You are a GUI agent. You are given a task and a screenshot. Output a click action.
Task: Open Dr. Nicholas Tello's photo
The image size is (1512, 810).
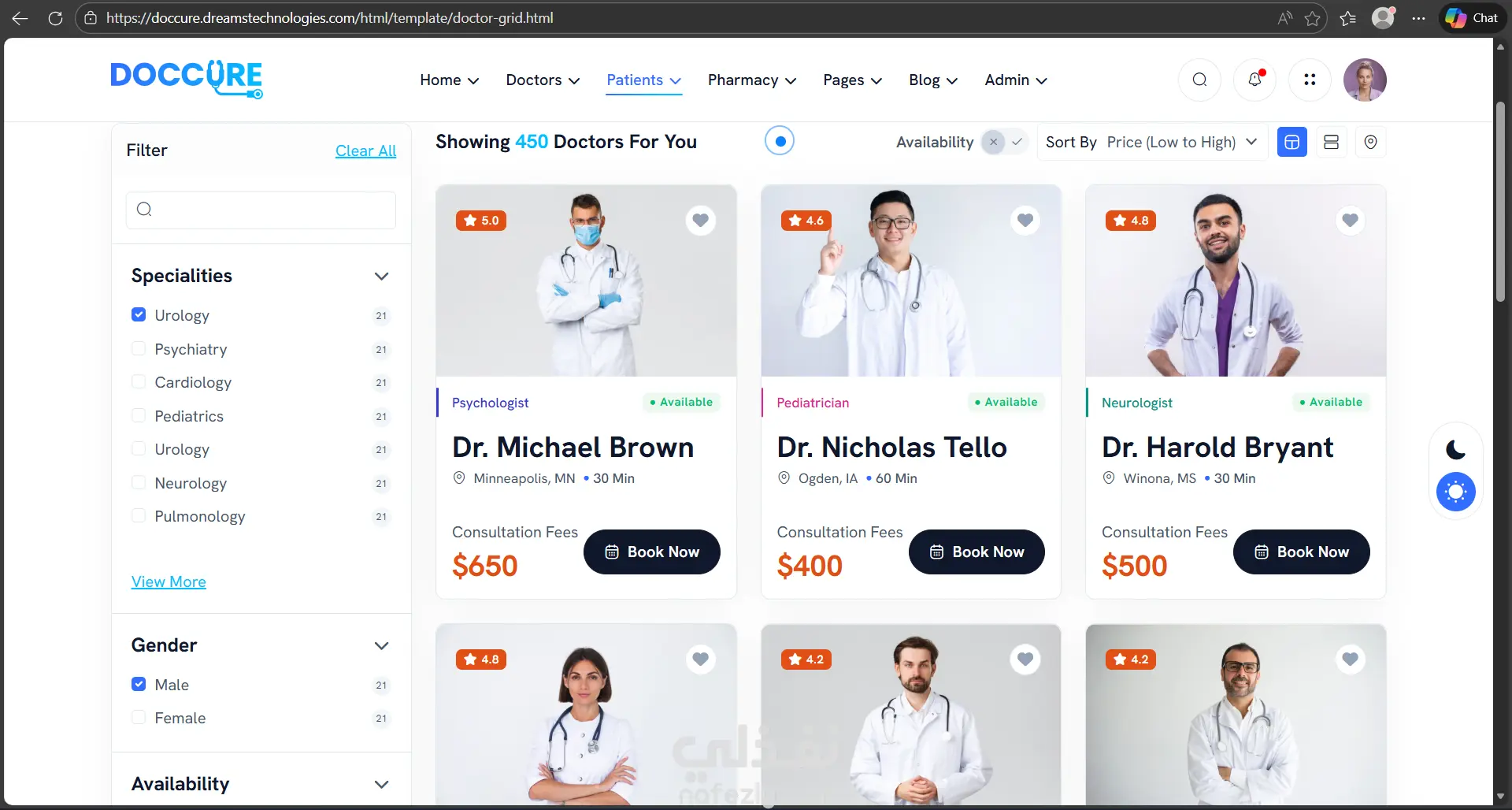coord(911,281)
